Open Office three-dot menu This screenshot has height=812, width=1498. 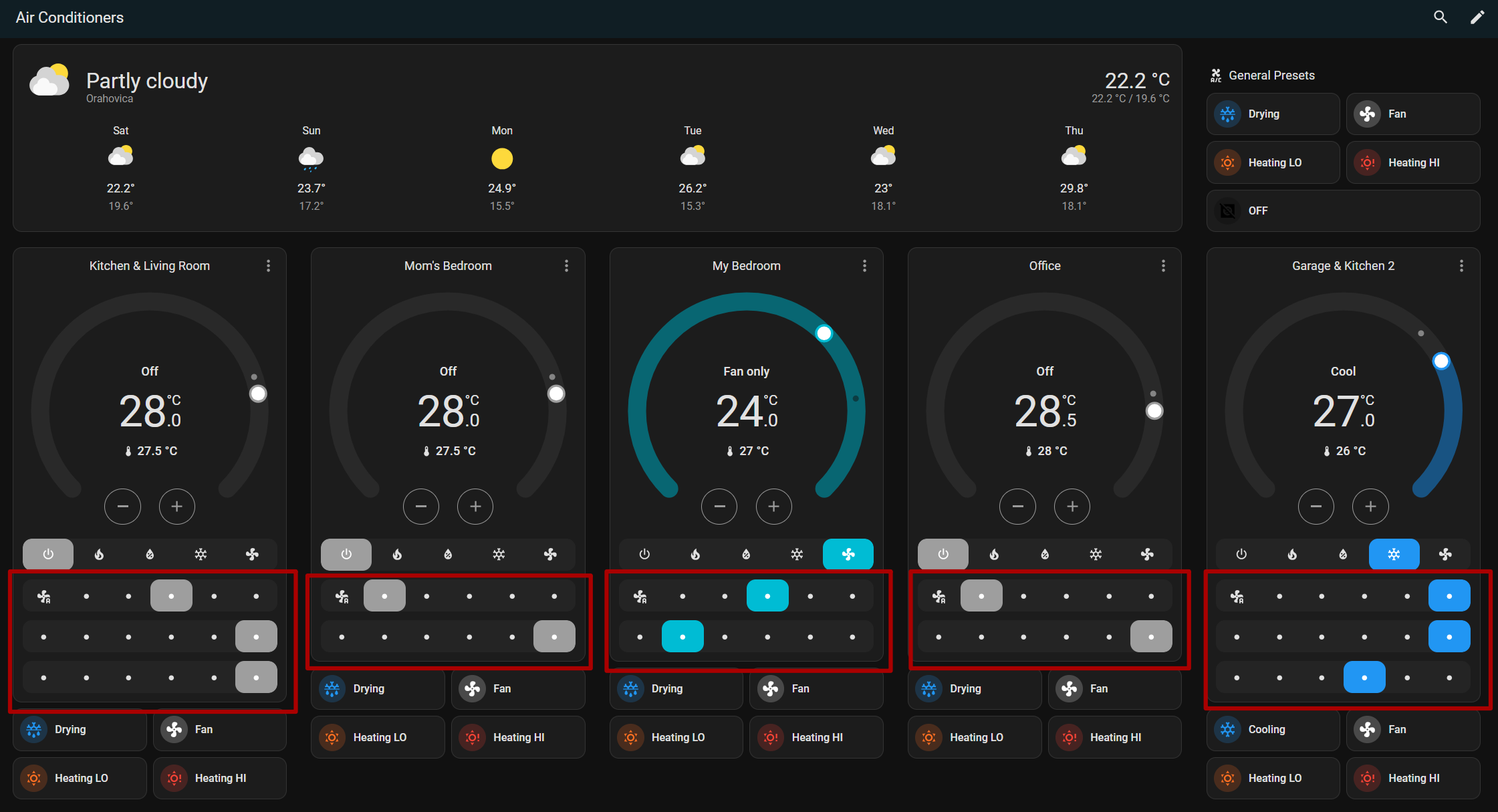tap(1164, 266)
